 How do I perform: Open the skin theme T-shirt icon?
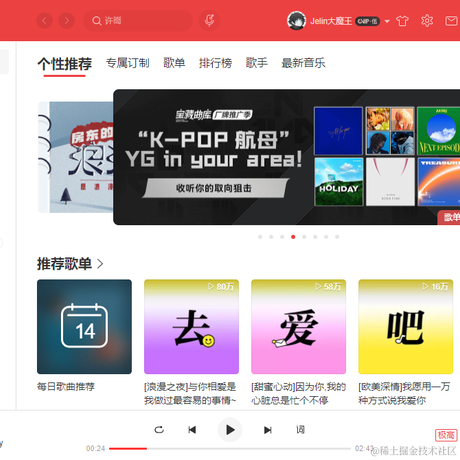click(402, 21)
